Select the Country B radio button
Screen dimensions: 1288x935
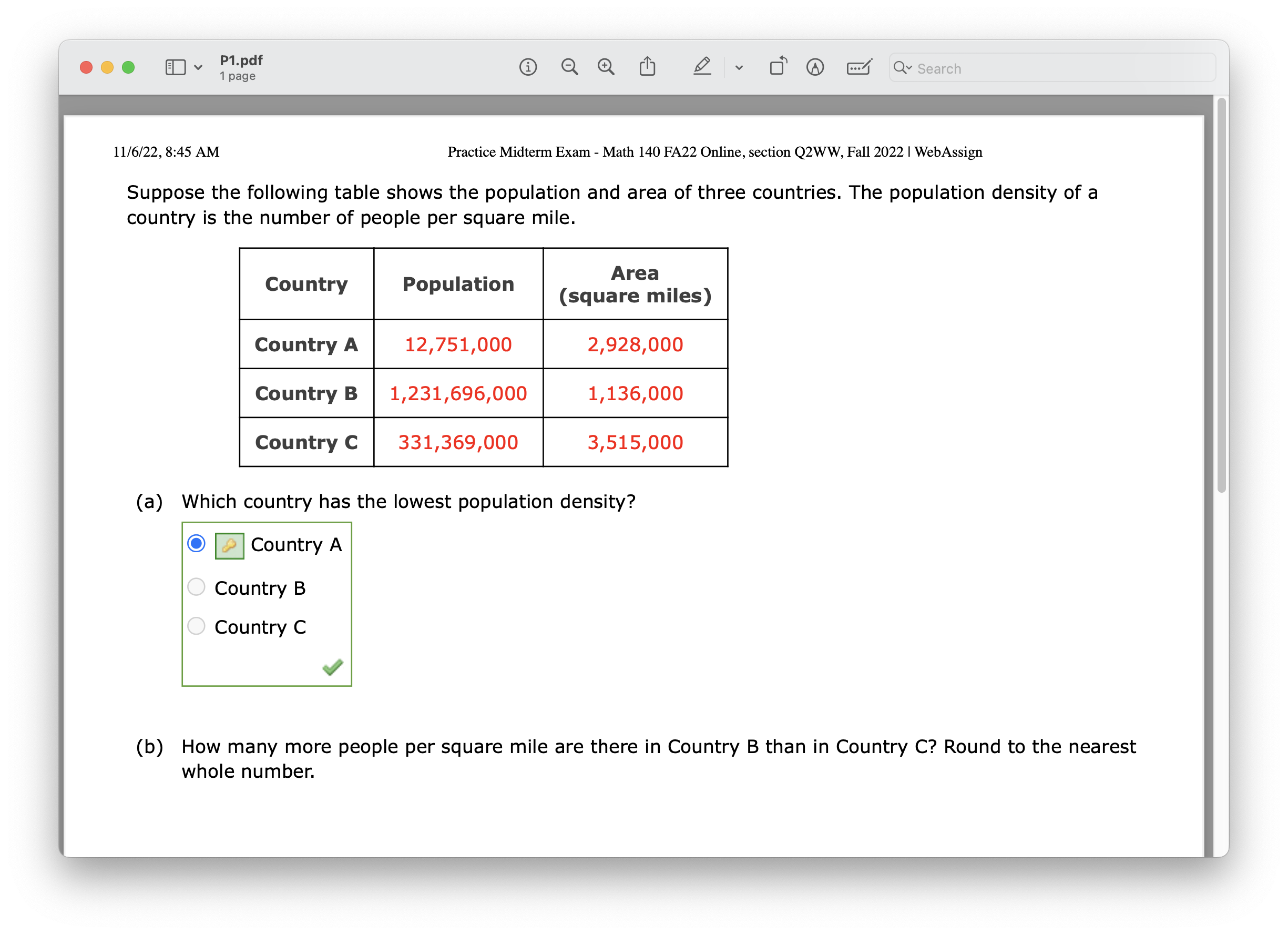(196, 587)
